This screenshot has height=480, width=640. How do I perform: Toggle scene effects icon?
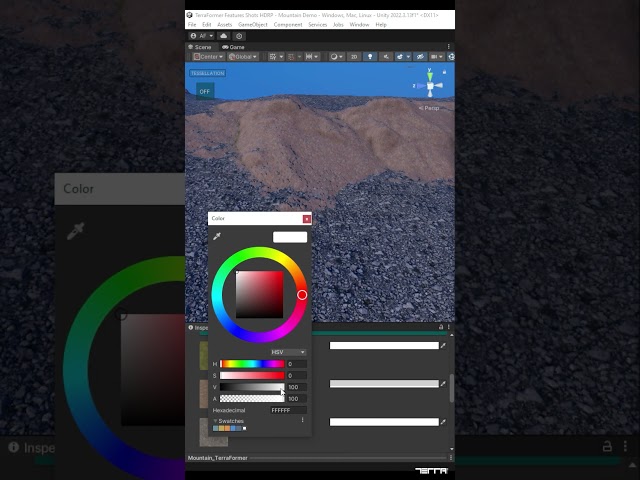tap(400, 57)
